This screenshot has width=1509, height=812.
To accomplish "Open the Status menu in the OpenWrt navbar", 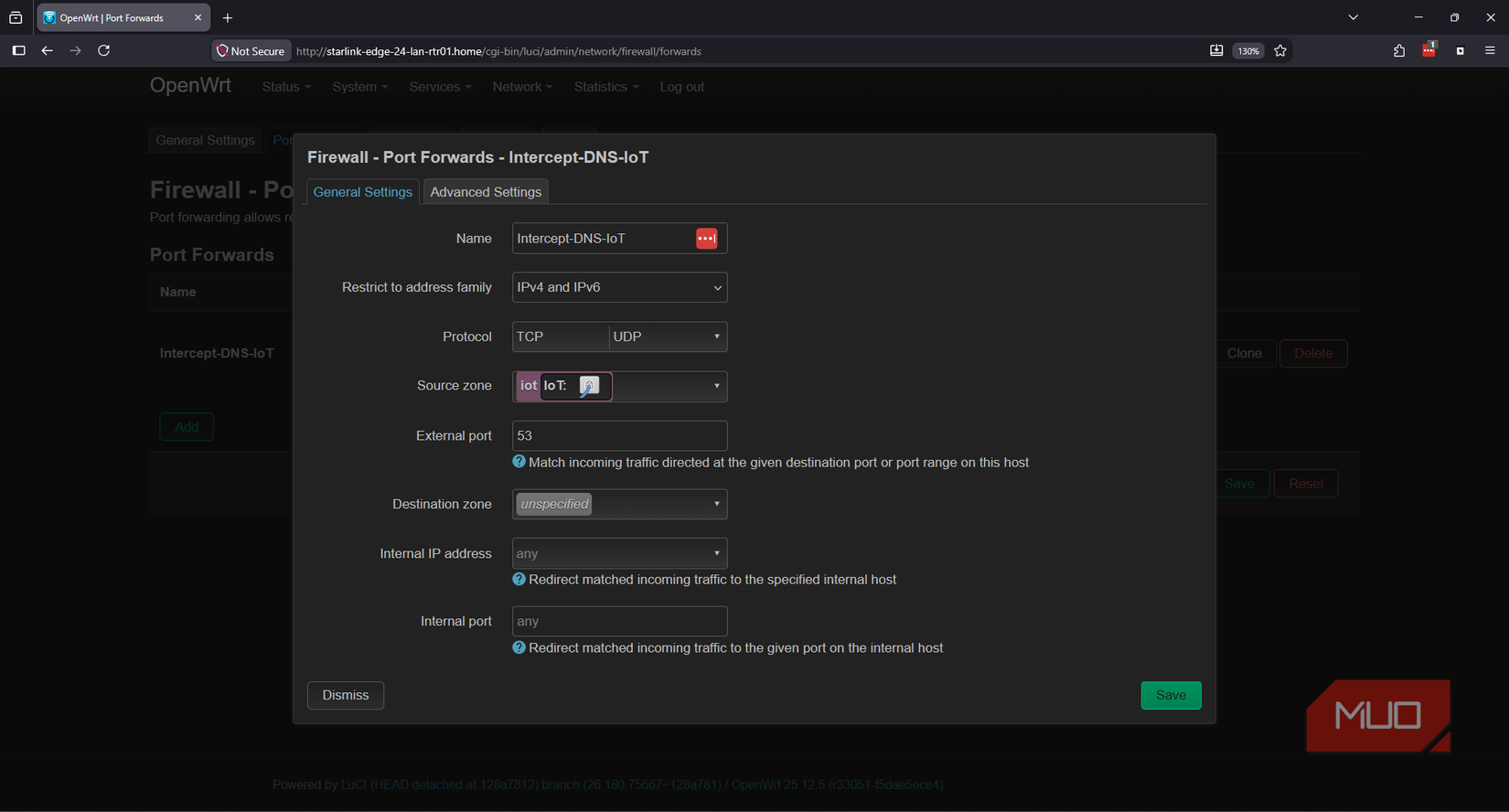I will pyautogui.click(x=286, y=87).
